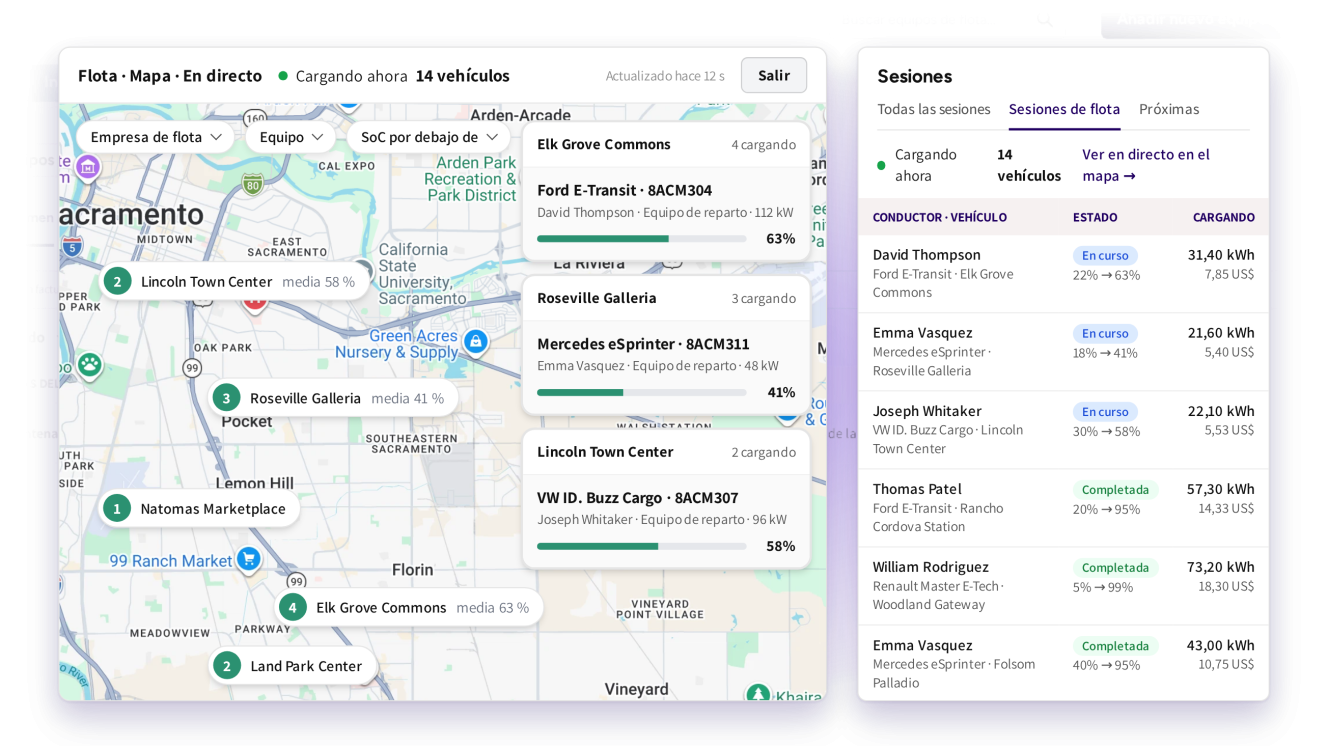Select the Joseph Whitaker session row
This screenshot has height=747, width=1328.
point(1063,430)
